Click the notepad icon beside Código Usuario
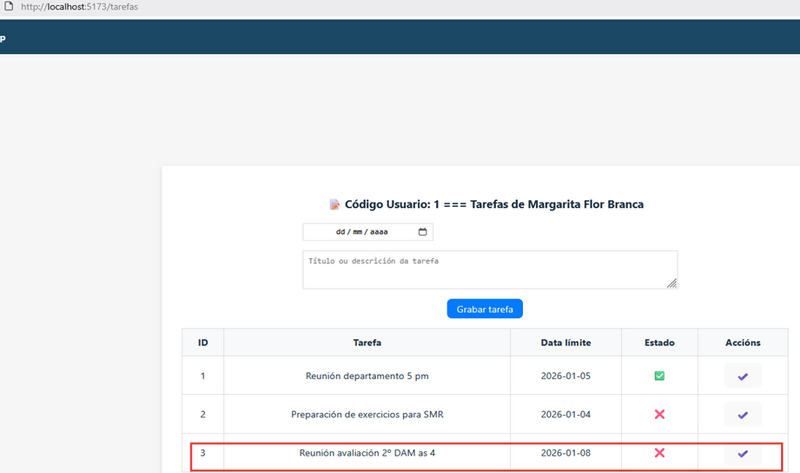800x473 pixels. 334,205
